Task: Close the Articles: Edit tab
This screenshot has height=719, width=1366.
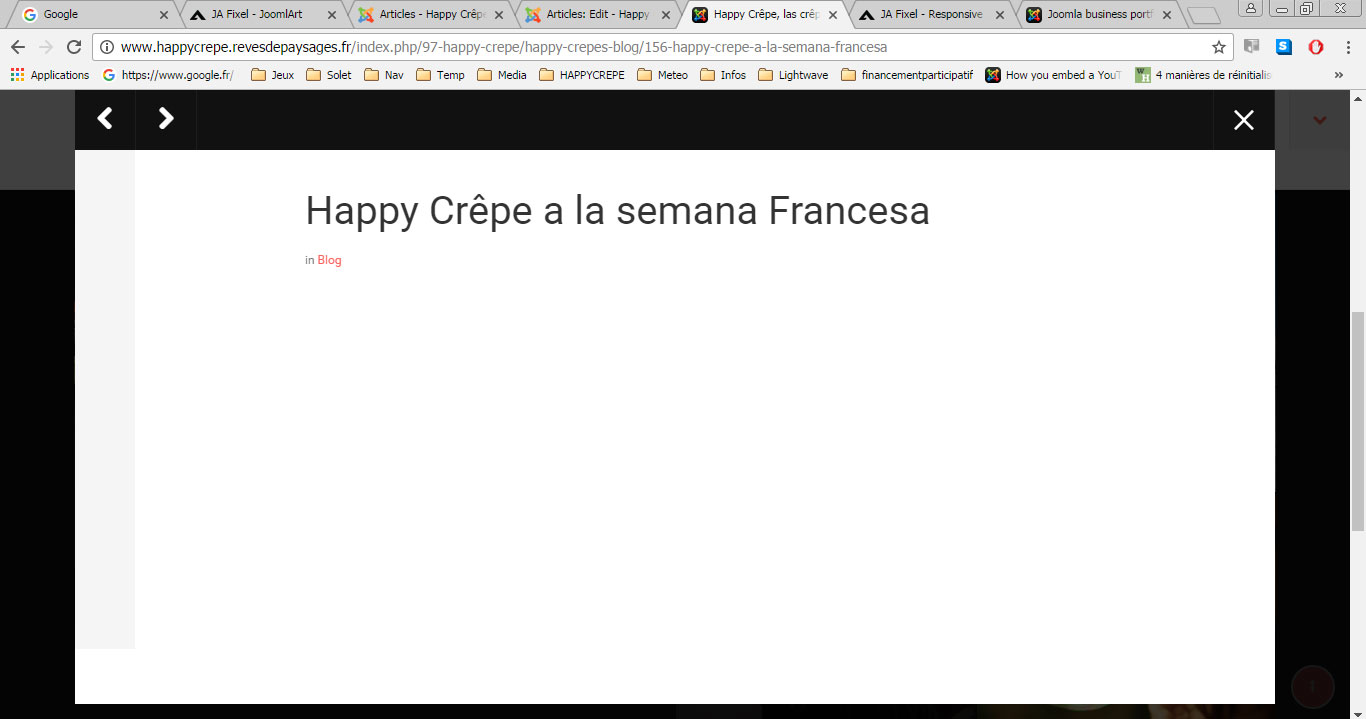Action: pyautogui.click(x=666, y=15)
